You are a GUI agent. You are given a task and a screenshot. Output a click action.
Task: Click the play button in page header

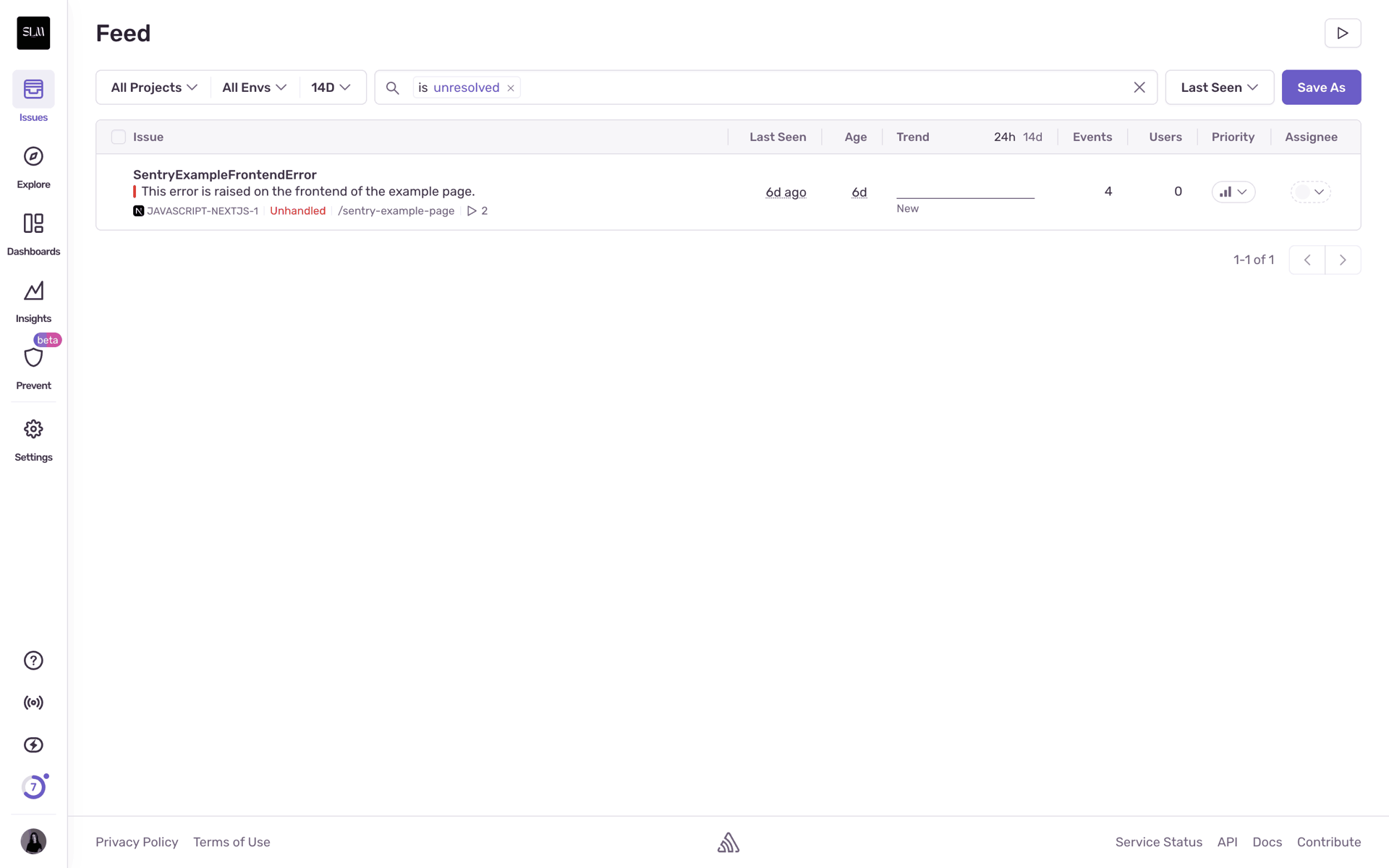[1343, 33]
